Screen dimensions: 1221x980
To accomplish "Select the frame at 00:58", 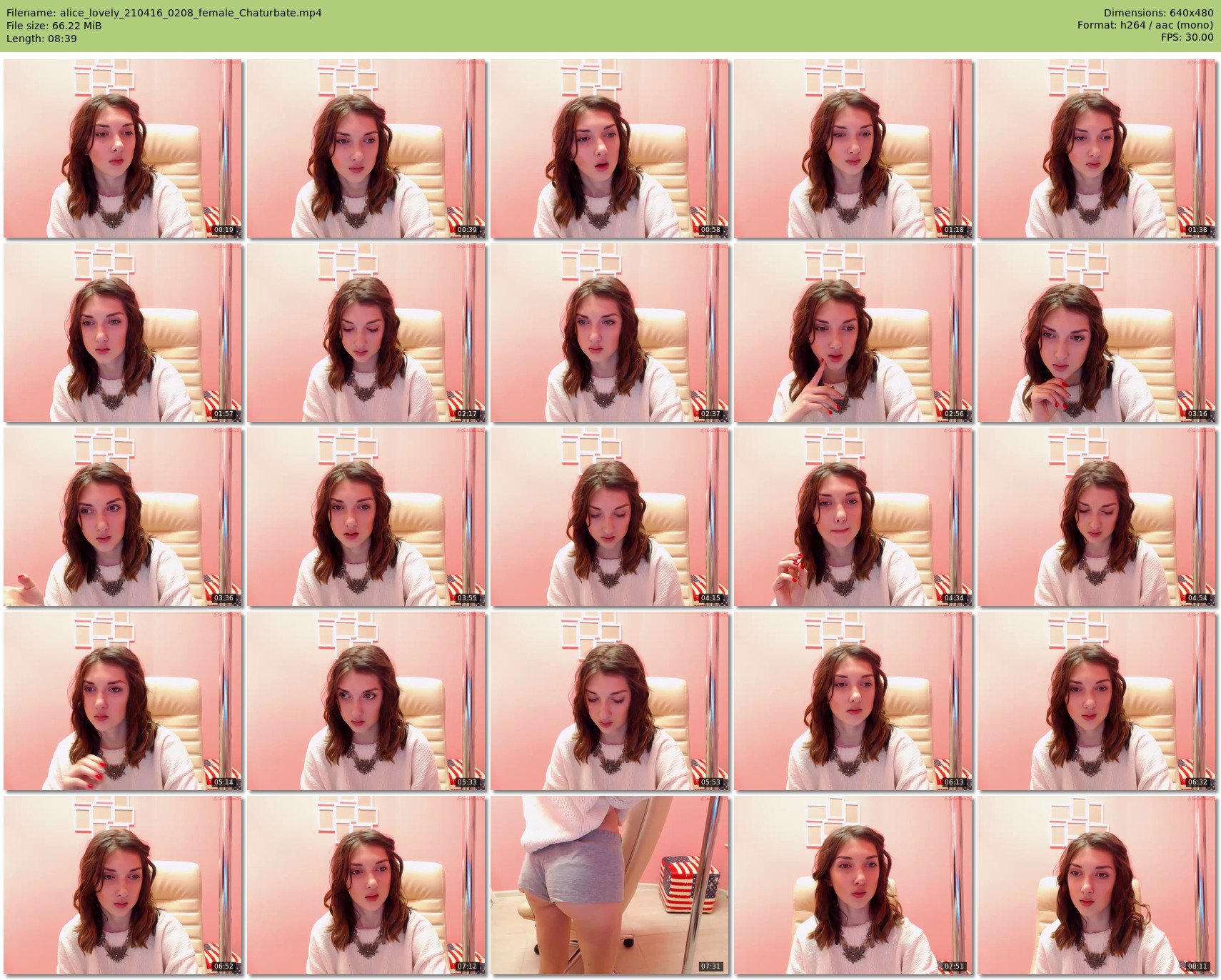I will click(x=609, y=148).
